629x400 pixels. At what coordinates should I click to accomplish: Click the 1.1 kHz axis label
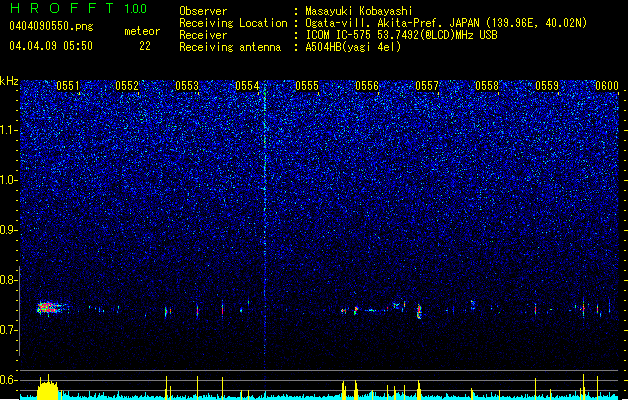coord(8,130)
